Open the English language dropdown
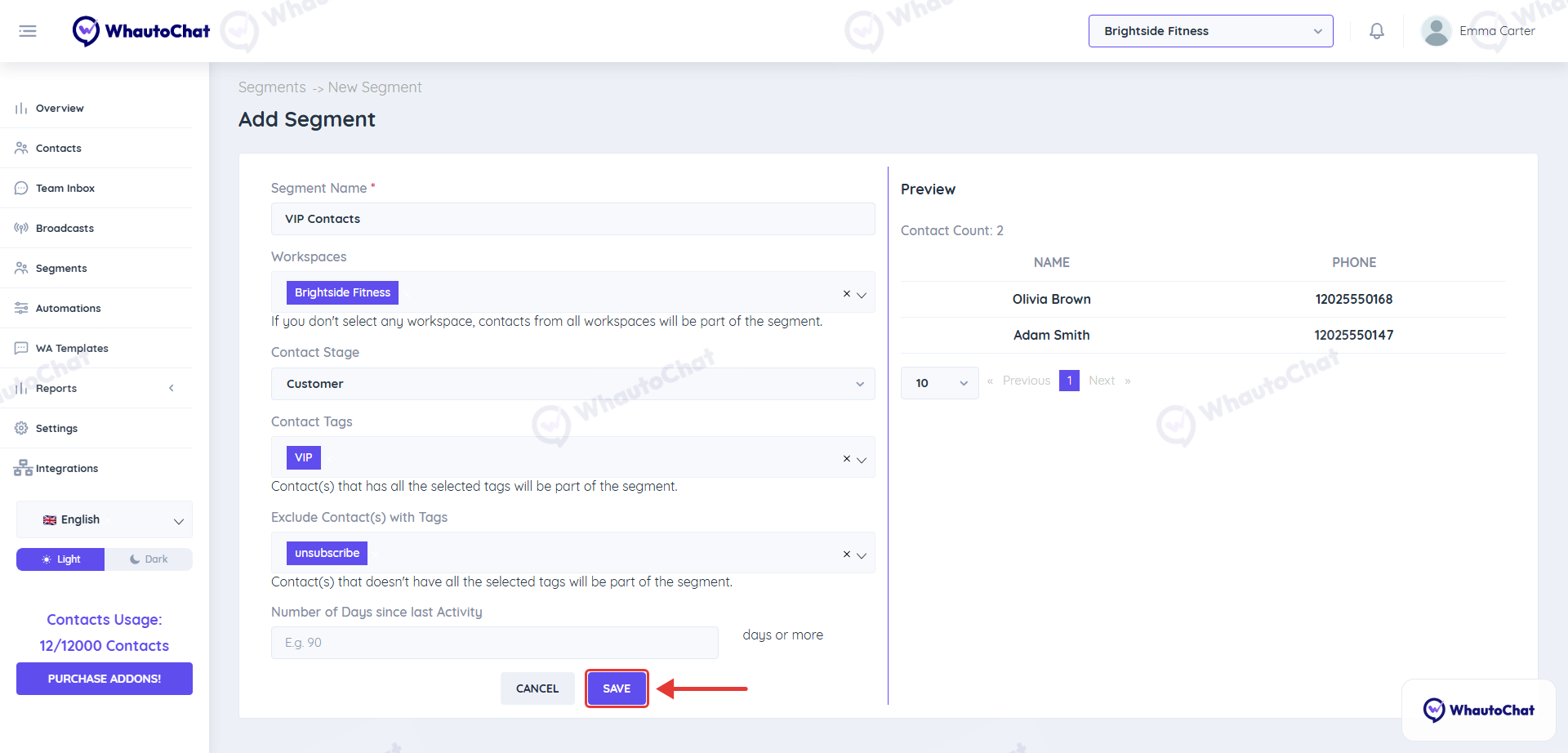The height and width of the screenshot is (753, 1568). click(x=105, y=519)
